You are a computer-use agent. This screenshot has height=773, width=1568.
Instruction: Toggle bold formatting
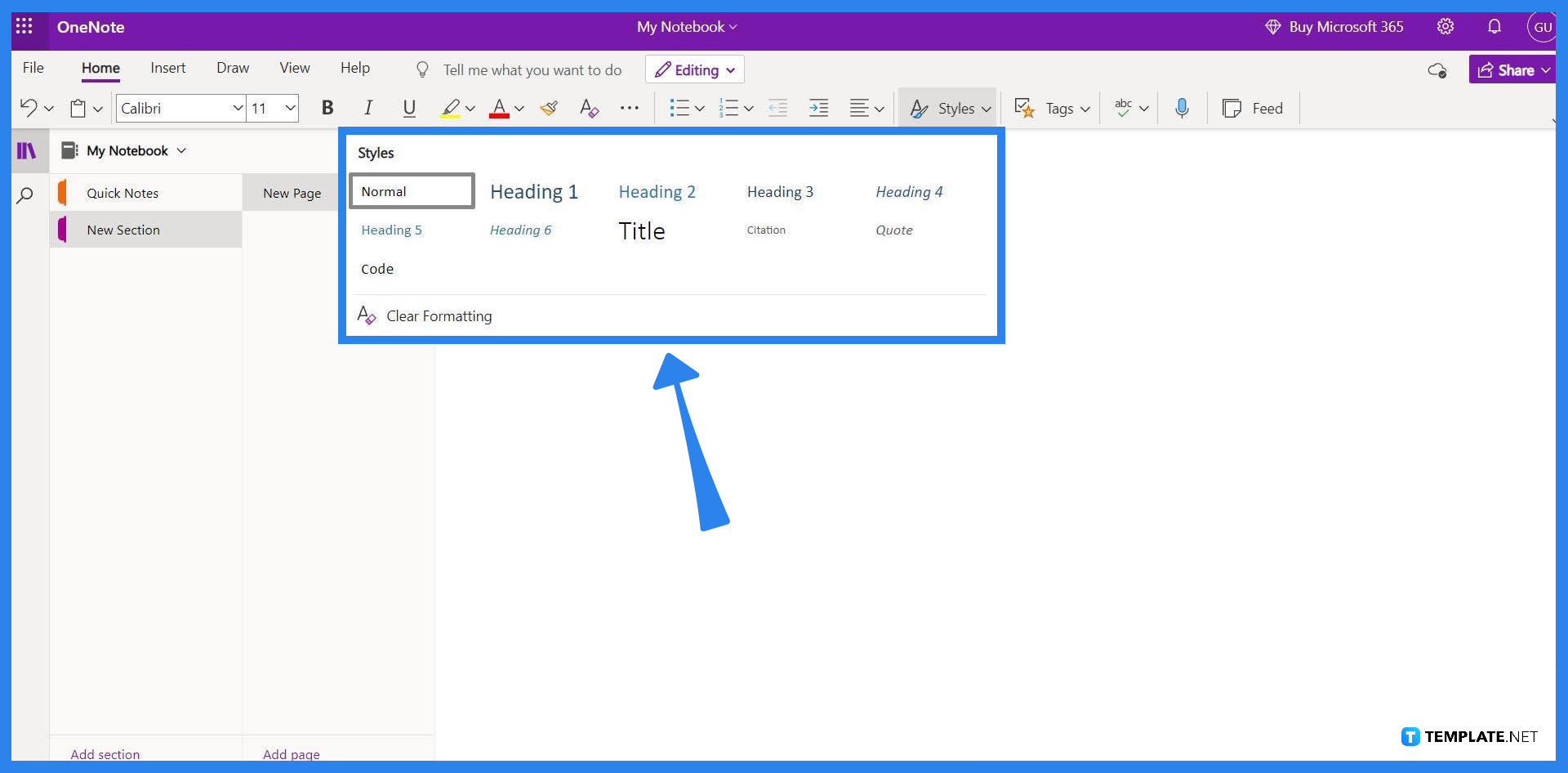327,107
